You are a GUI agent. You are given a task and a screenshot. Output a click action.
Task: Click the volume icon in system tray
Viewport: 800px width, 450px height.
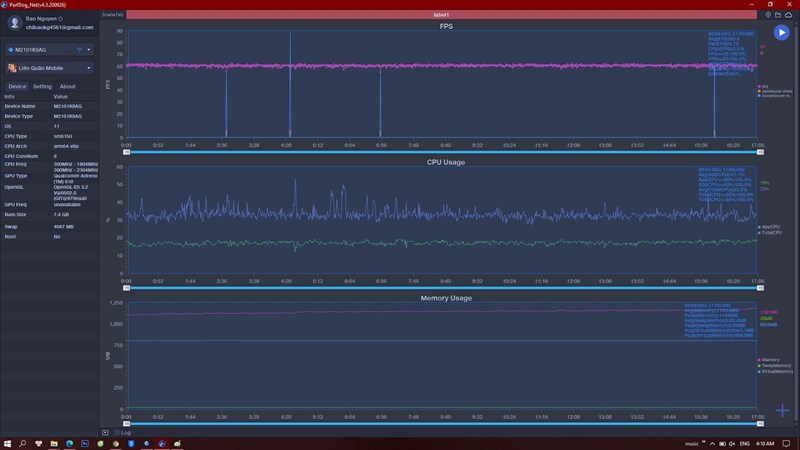pyautogui.click(x=732, y=444)
